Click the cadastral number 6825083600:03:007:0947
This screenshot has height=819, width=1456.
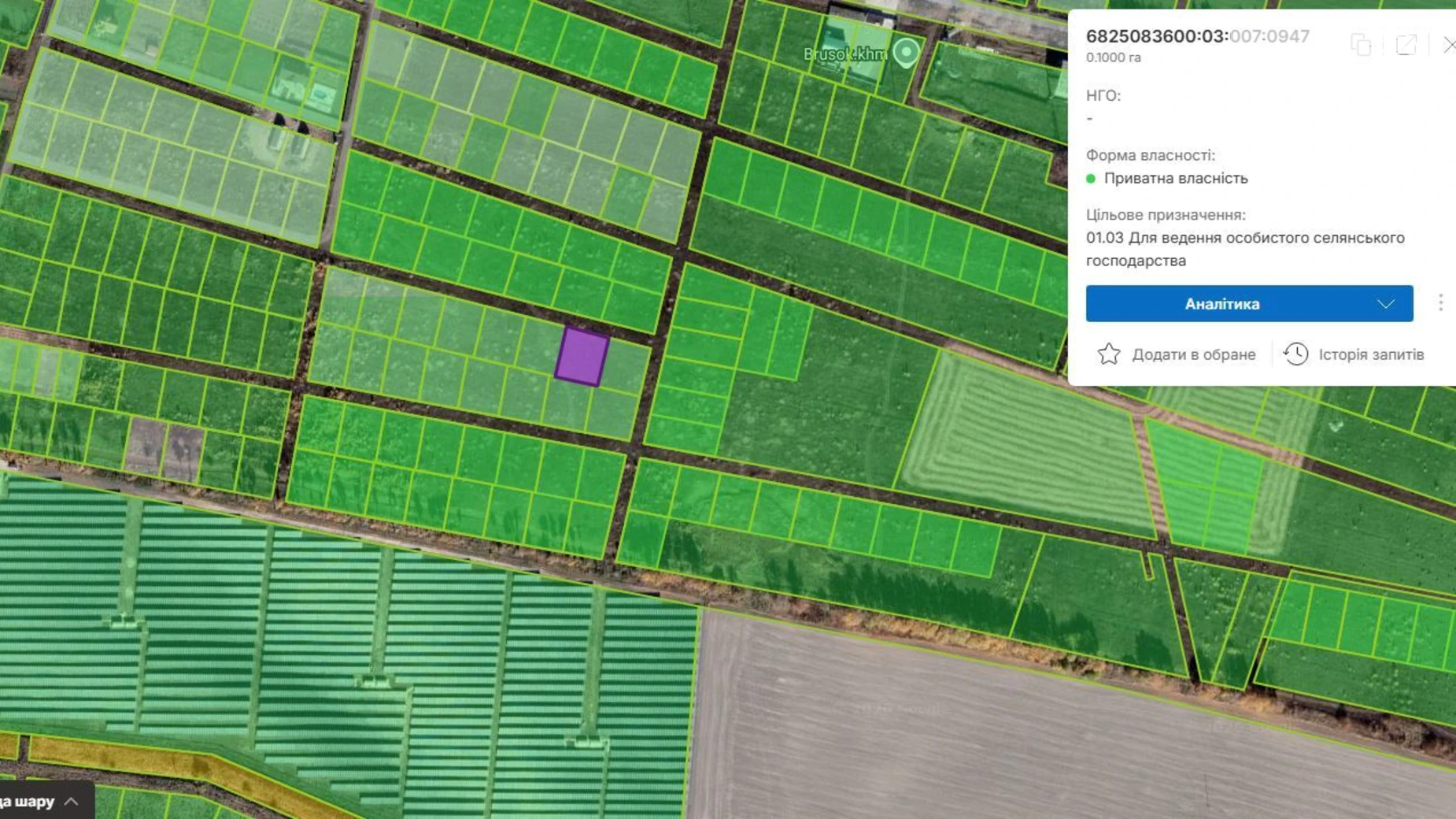tap(1197, 36)
